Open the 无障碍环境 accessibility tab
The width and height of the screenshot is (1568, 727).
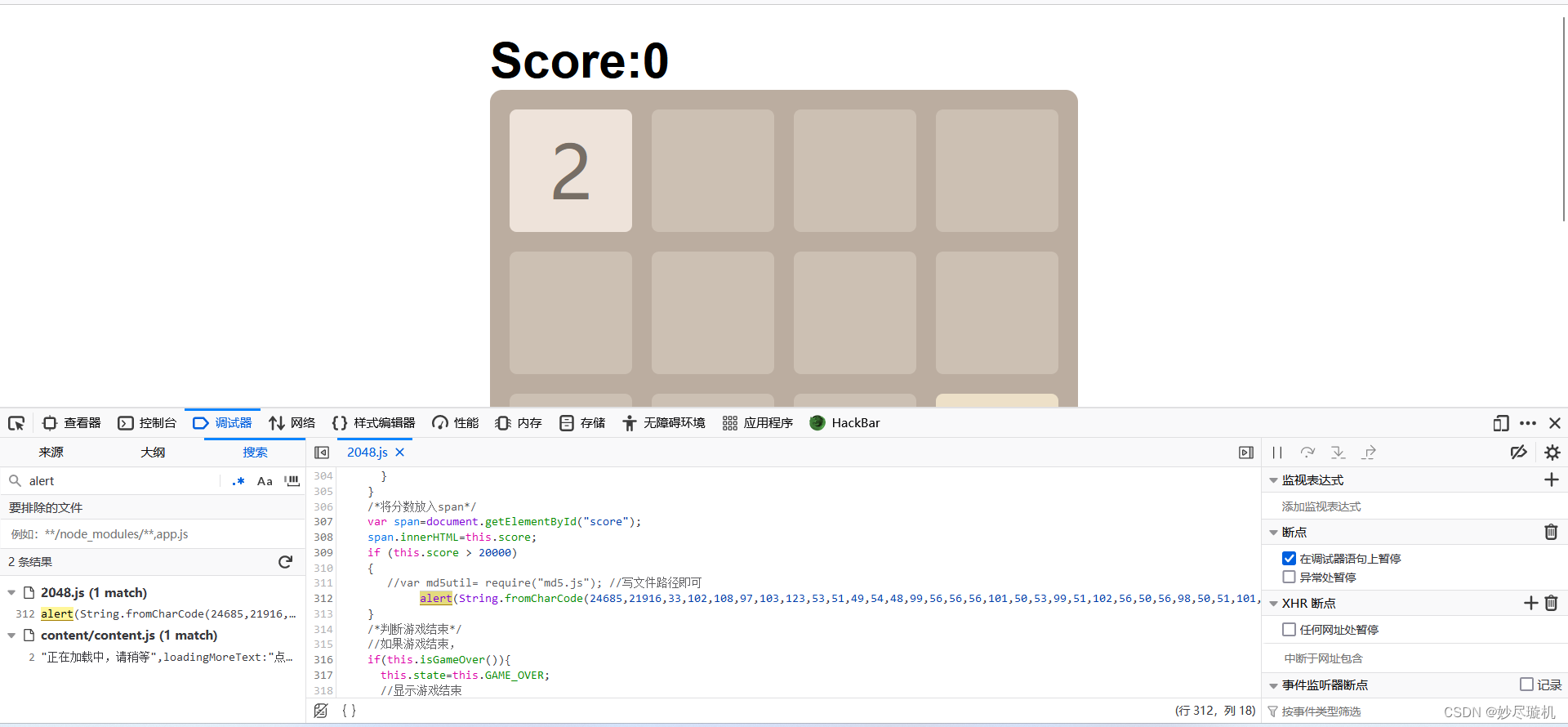pos(663,423)
